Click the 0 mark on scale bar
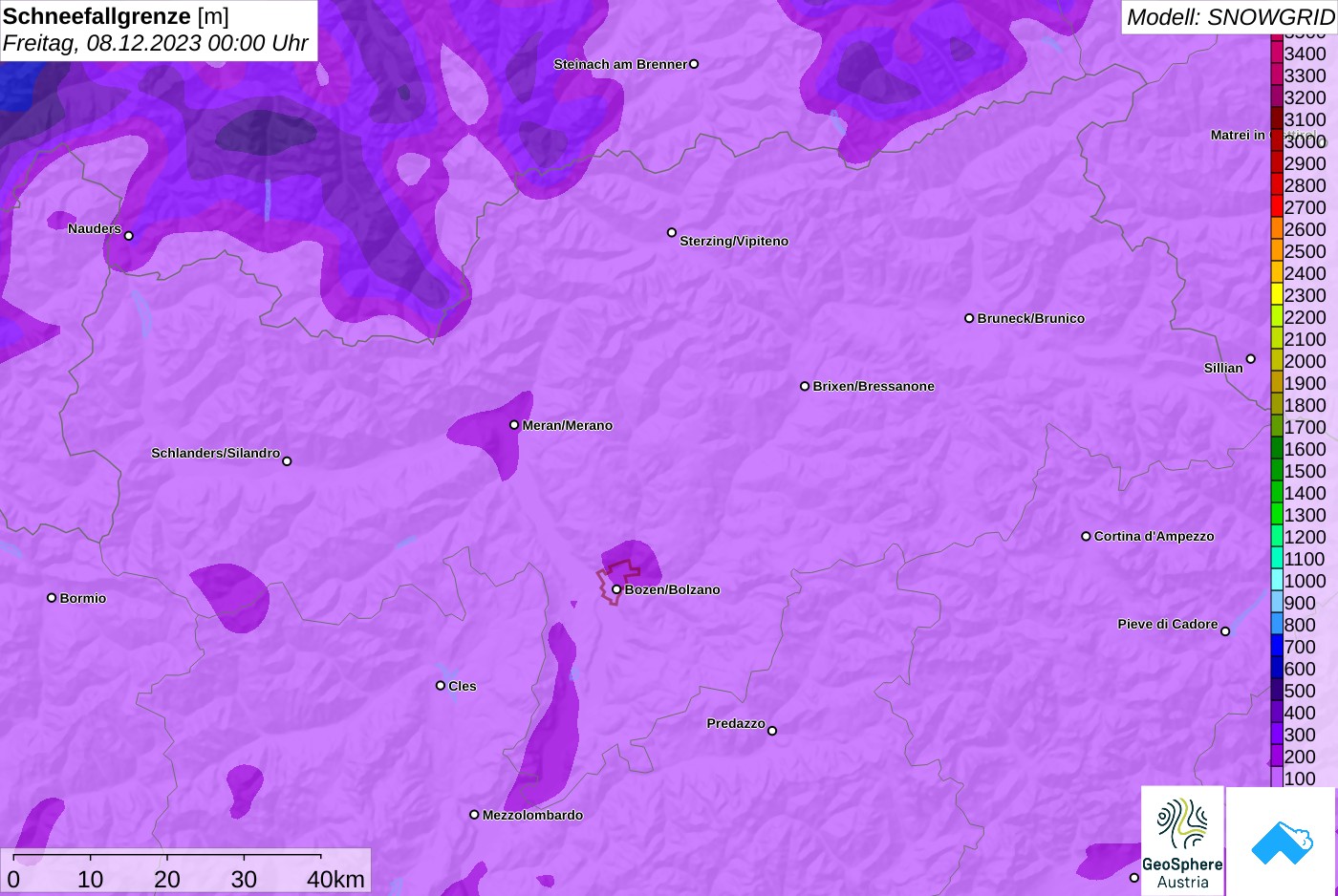The image size is (1338, 896). pos(13,879)
